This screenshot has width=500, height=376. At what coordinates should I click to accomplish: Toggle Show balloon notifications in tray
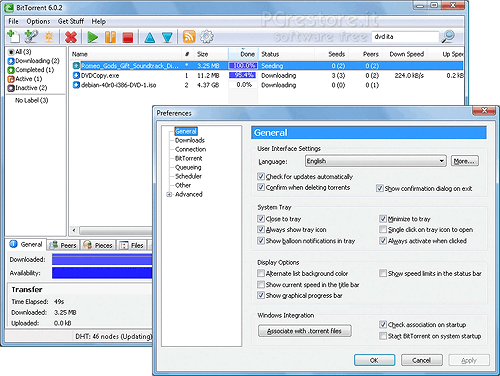click(261, 240)
